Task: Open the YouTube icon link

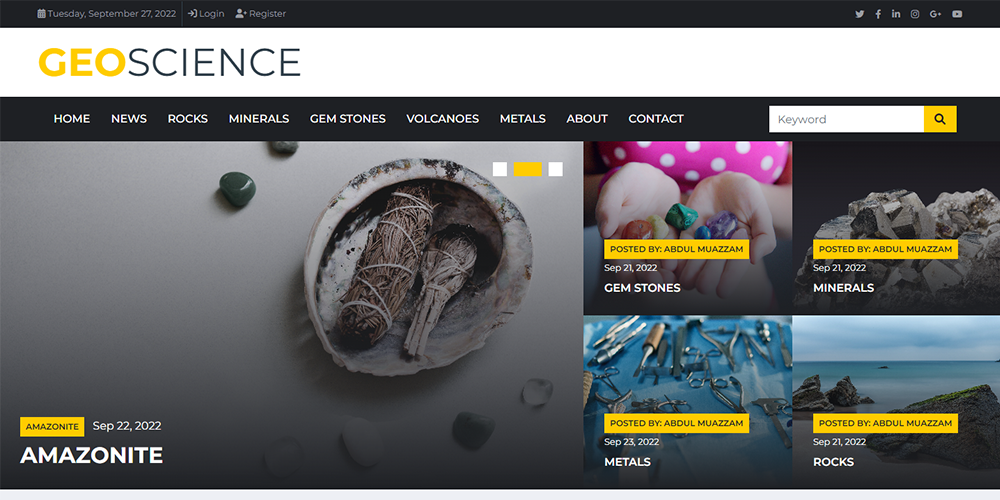Action: point(957,14)
